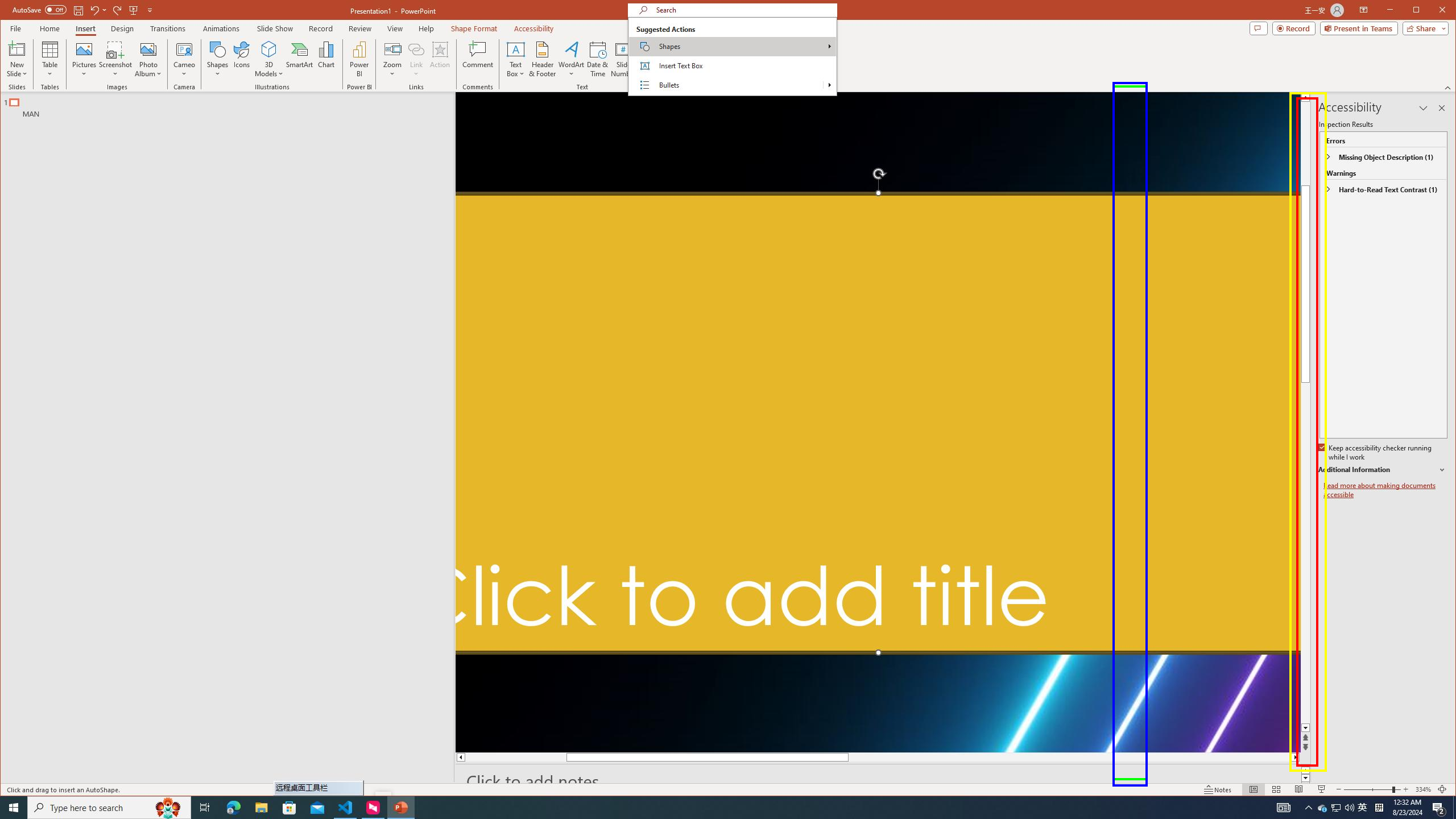
Task: Open the Shapes gallery in ribbon
Action: tap(217, 59)
